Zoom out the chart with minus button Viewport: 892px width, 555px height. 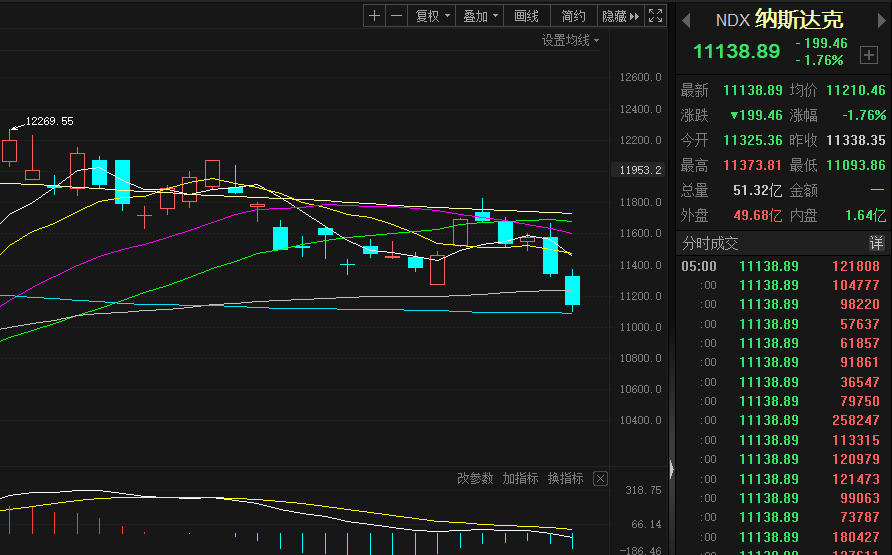(x=397, y=16)
